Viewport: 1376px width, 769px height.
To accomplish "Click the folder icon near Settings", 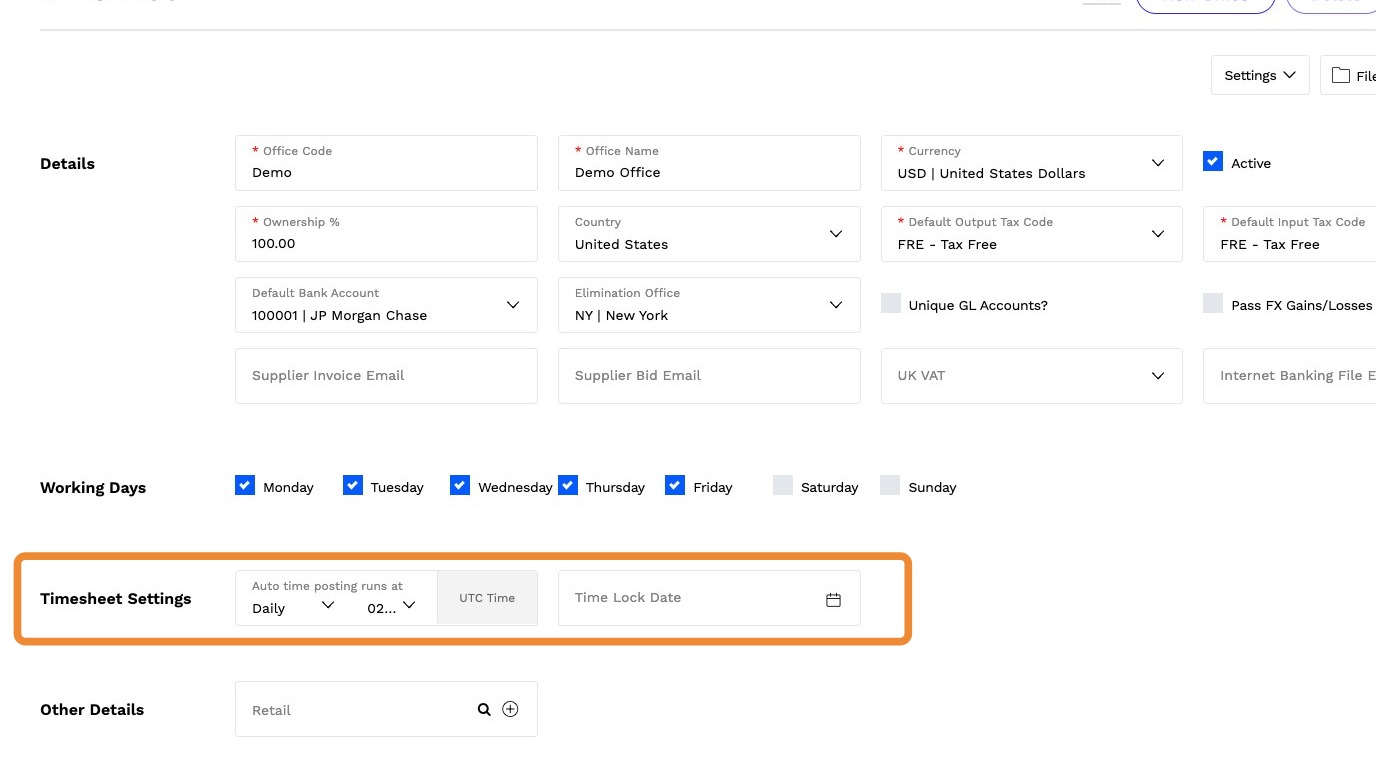I will click(1341, 75).
